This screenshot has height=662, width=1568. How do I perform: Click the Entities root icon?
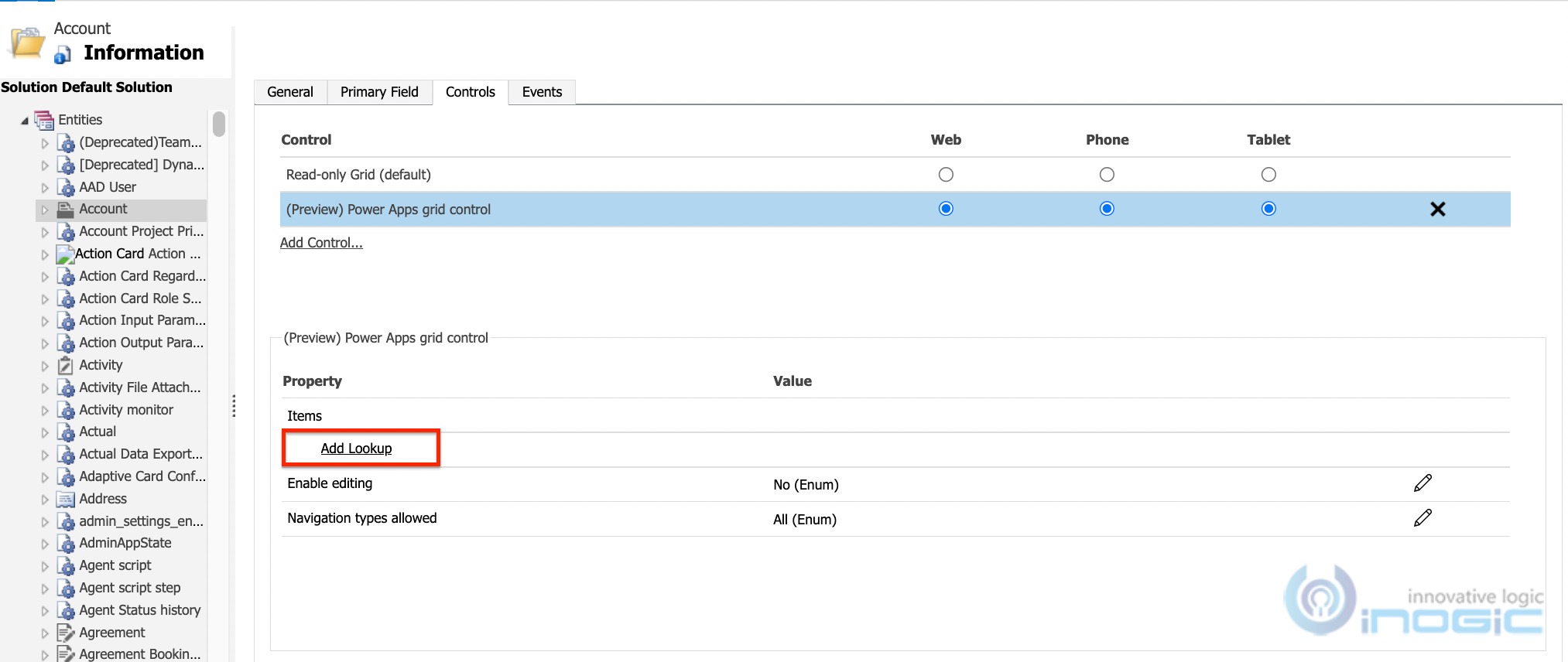44,120
